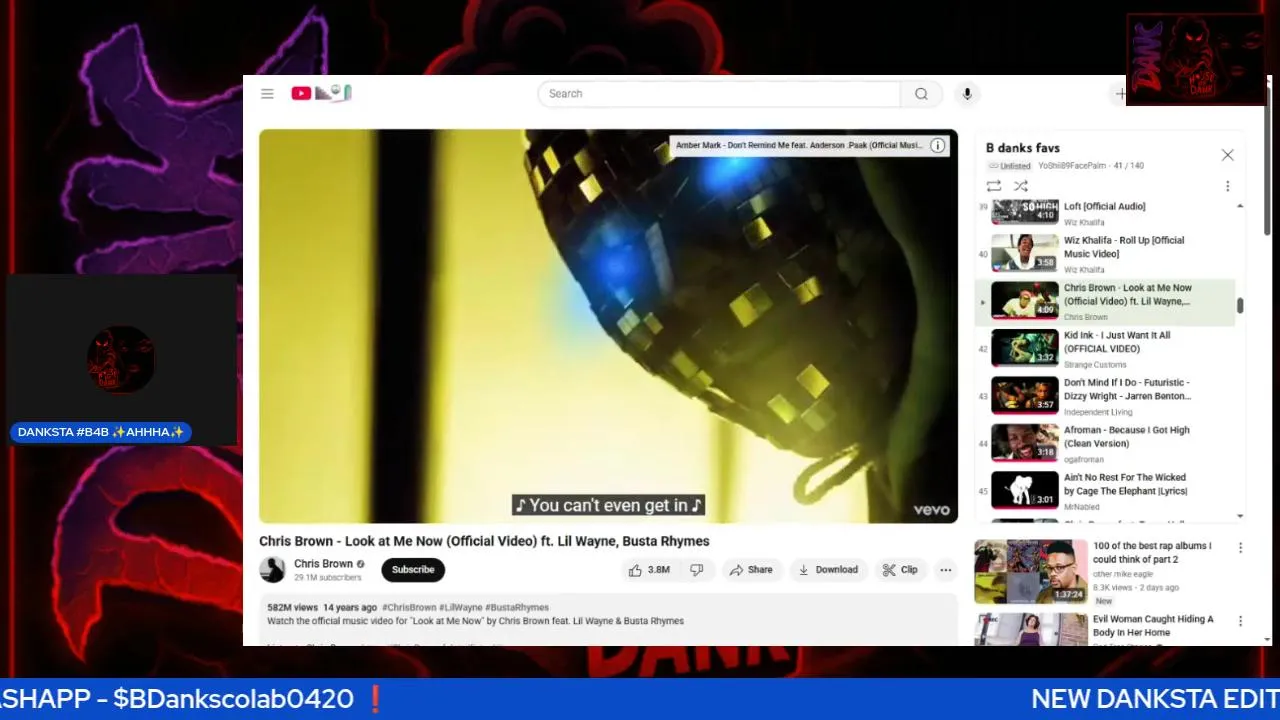This screenshot has height=720, width=1280.
Task: Play Don't Mind If I Do - Futuristic
Action: pyautogui.click(x=1105, y=396)
